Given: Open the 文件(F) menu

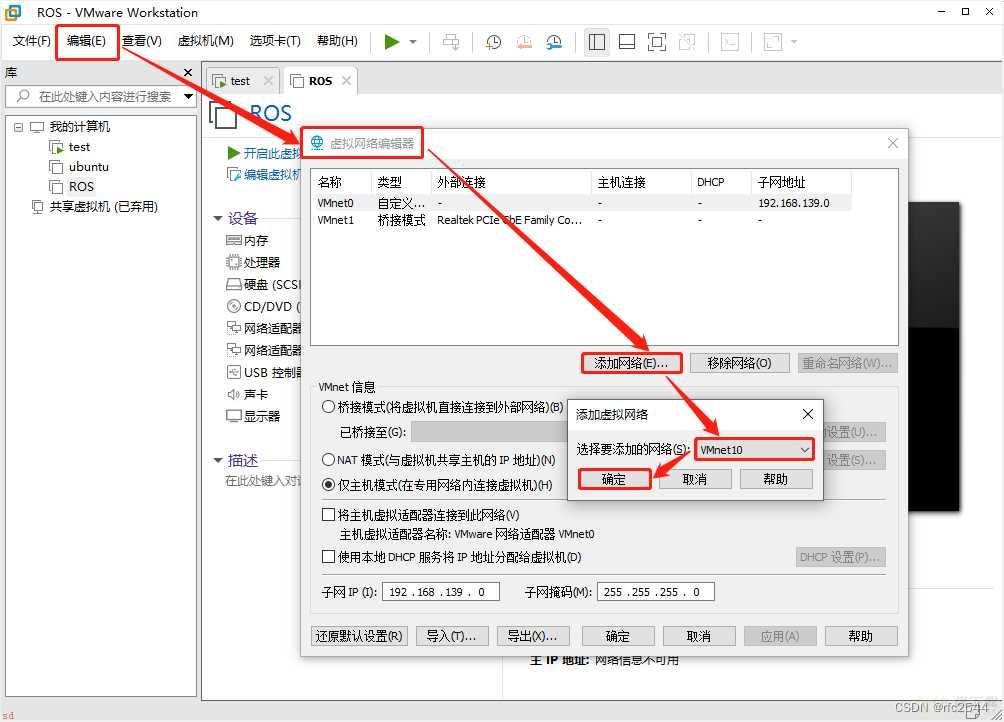Looking at the screenshot, I should [x=31, y=41].
